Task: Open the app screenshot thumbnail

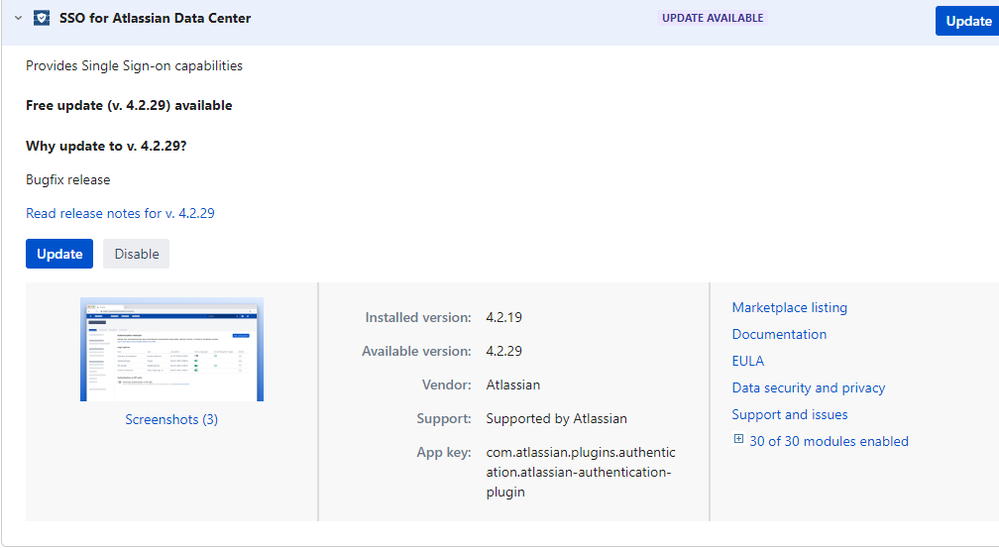Action: click(172, 349)
